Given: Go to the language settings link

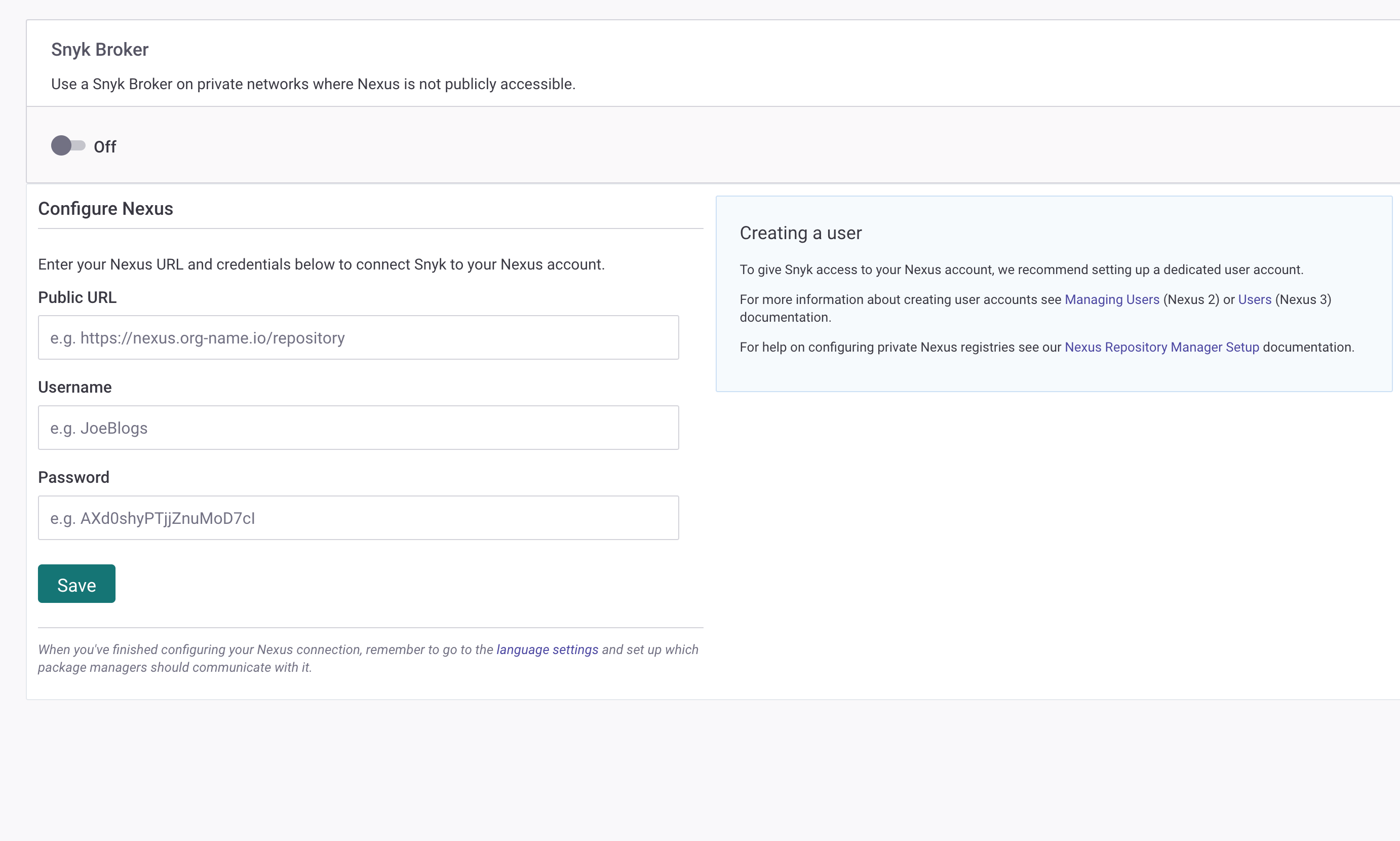Looking at the screenshot, I should 547,649.
